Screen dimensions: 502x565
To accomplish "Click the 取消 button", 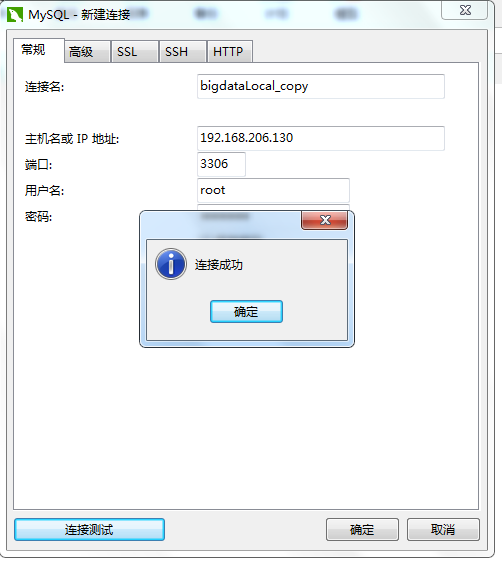I will 443,529.
